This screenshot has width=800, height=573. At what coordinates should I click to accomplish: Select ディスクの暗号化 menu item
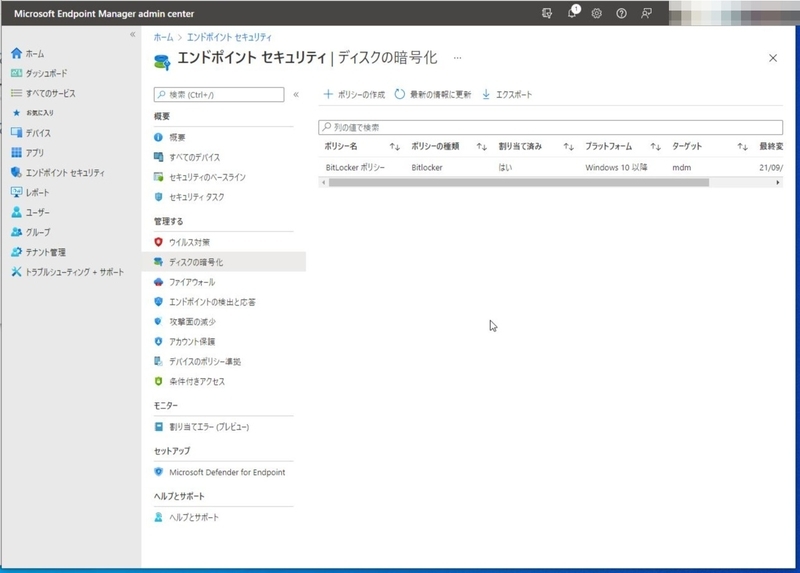[x=223, y=262]
